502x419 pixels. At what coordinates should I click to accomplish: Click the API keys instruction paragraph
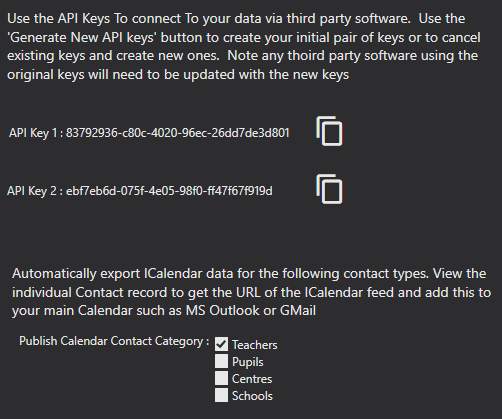244,47
